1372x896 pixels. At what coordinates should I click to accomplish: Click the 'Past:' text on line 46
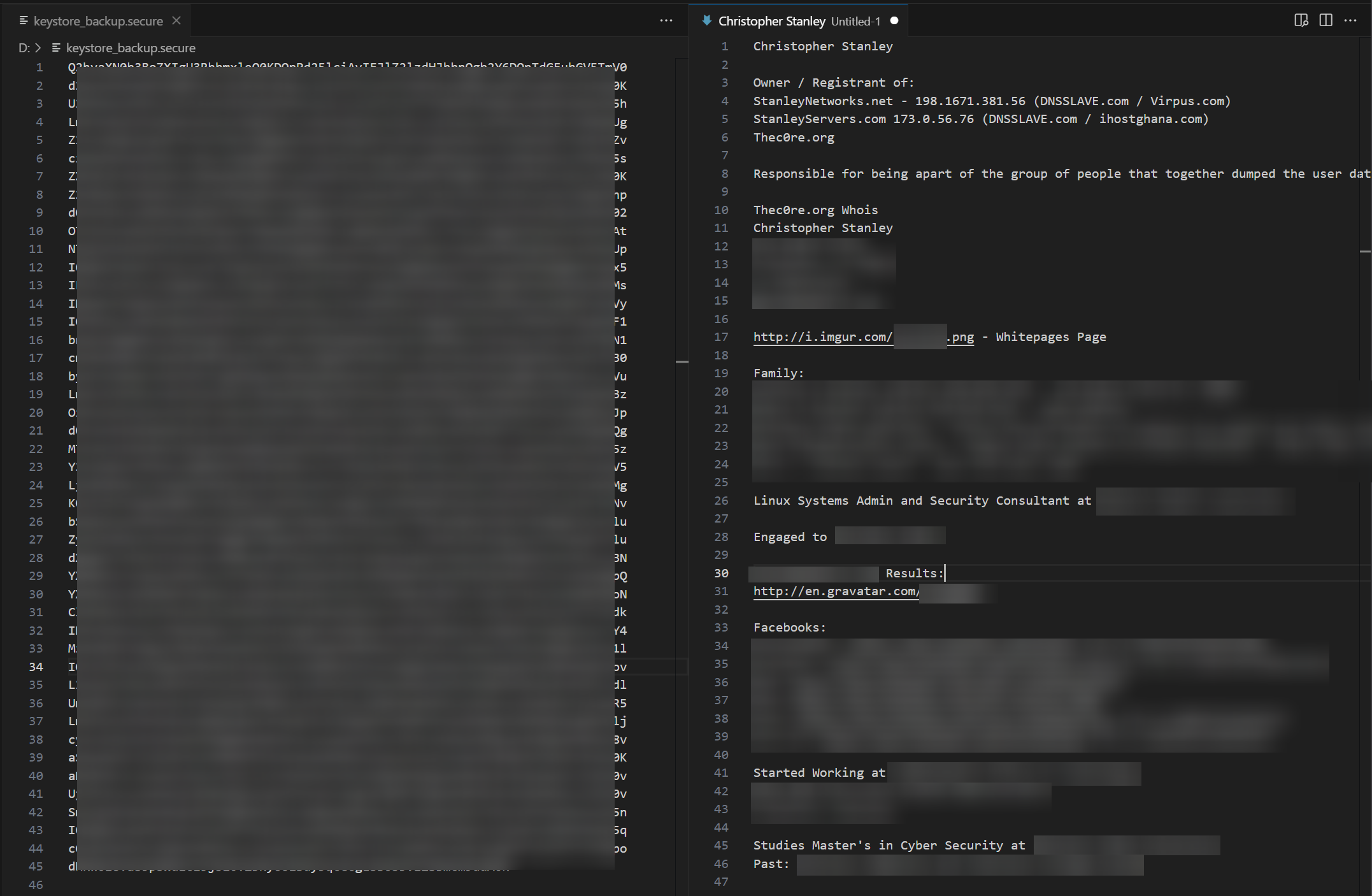[771, 863]
